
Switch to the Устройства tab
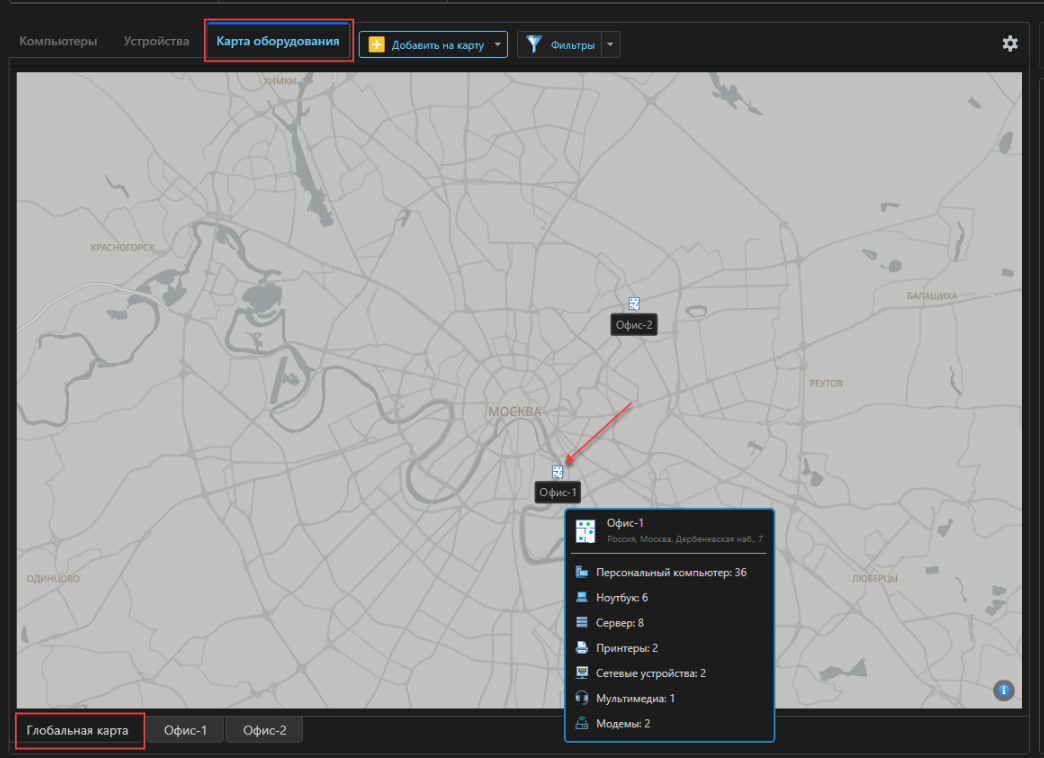[x=156, y=41]
